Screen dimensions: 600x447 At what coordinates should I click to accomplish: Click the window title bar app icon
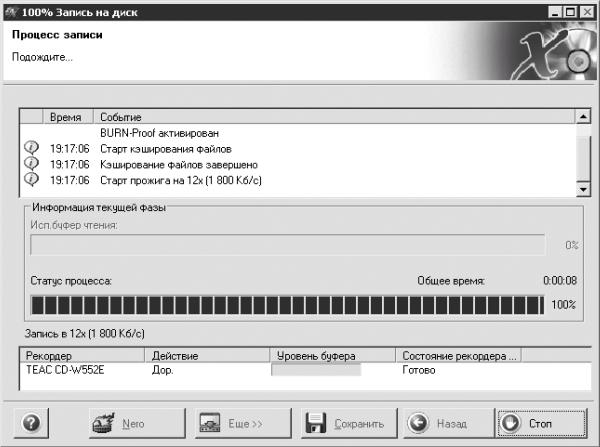click(11, 12)
